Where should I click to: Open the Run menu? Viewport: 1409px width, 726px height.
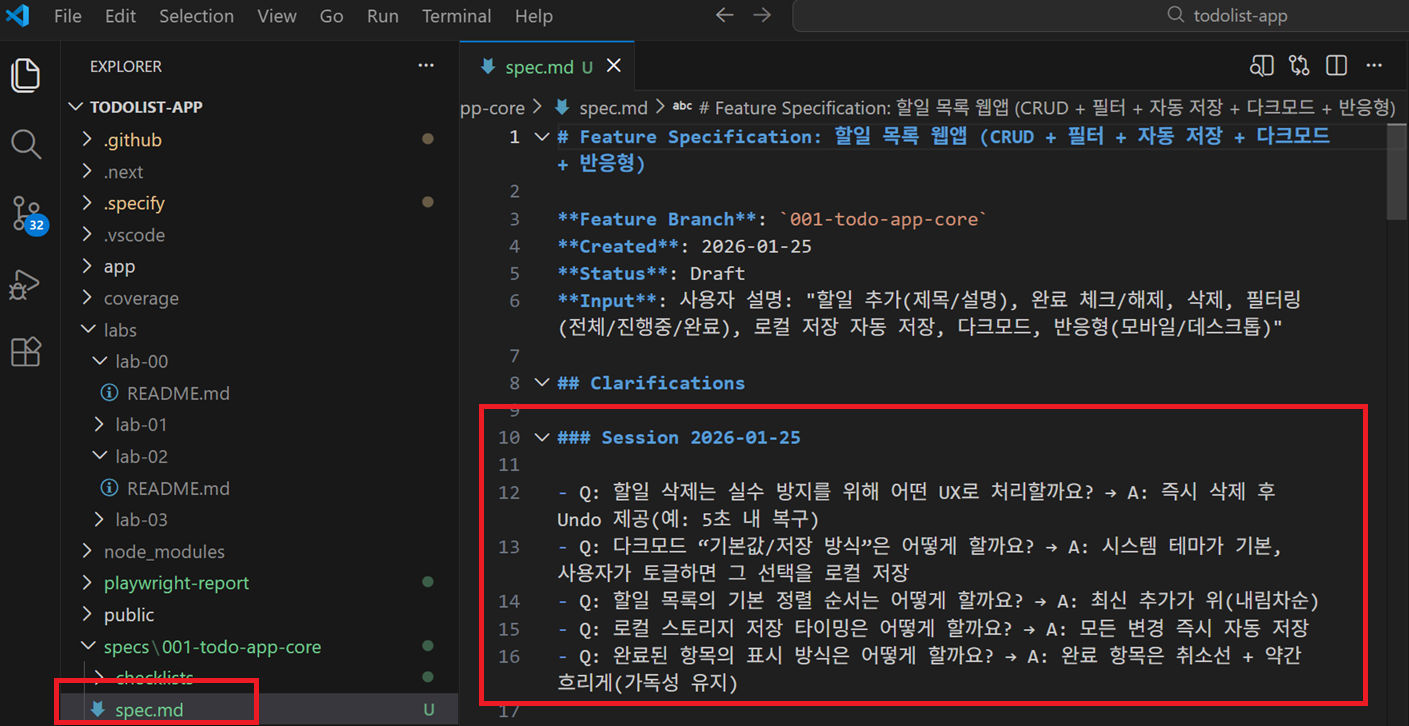click(382, 16)
